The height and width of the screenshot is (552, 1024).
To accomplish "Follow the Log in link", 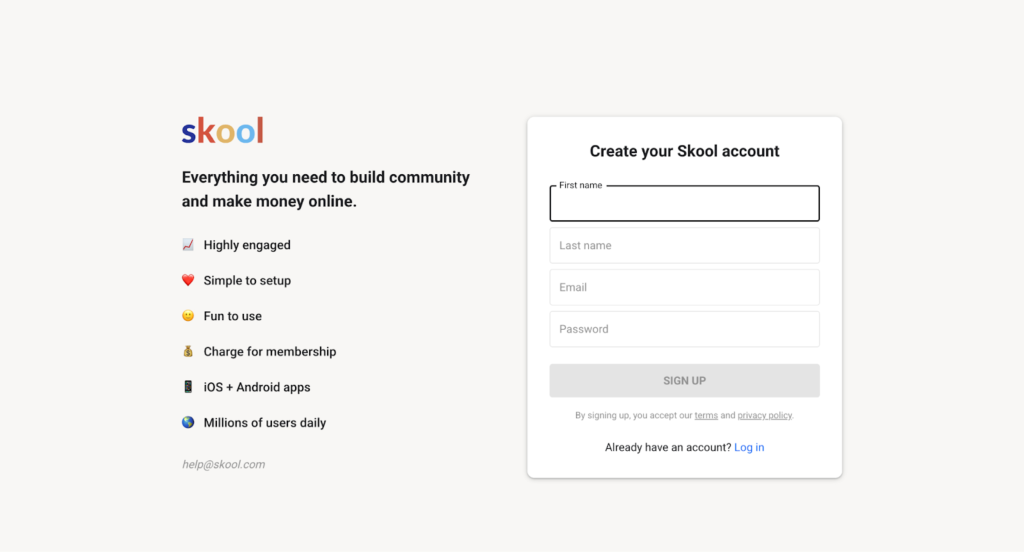I will click(749, 447).
